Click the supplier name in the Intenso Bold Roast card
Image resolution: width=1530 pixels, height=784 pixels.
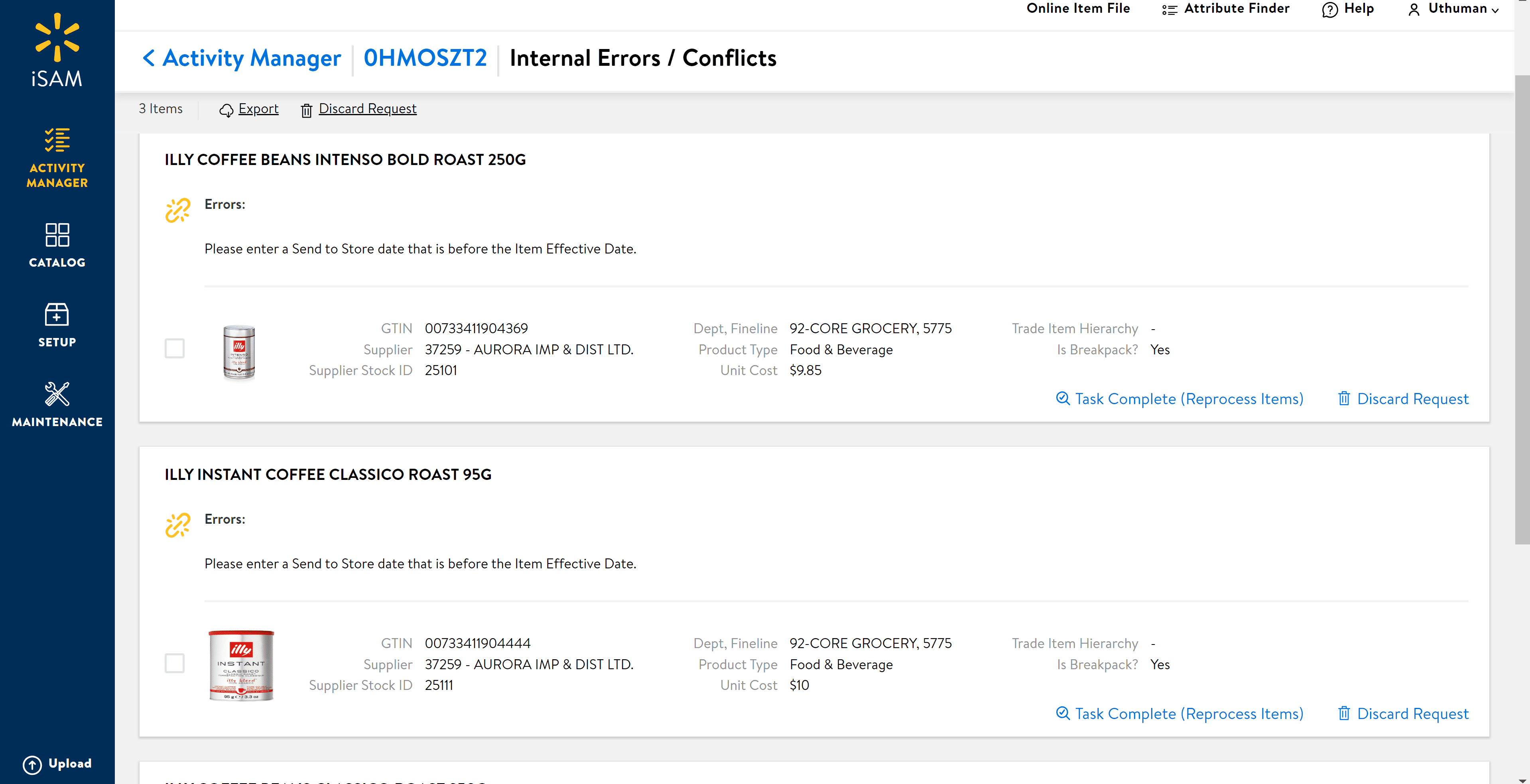(529, 350)
